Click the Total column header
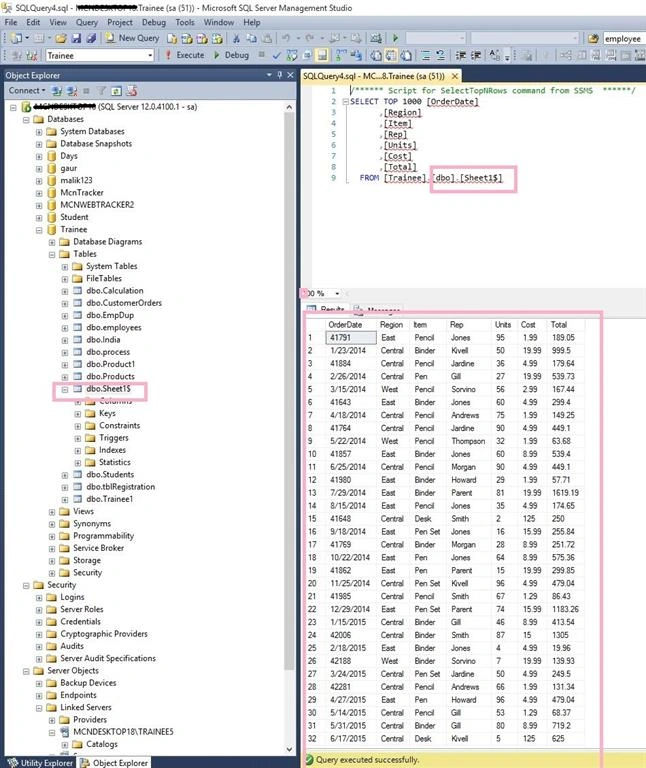646x768 pixels. 565,325
